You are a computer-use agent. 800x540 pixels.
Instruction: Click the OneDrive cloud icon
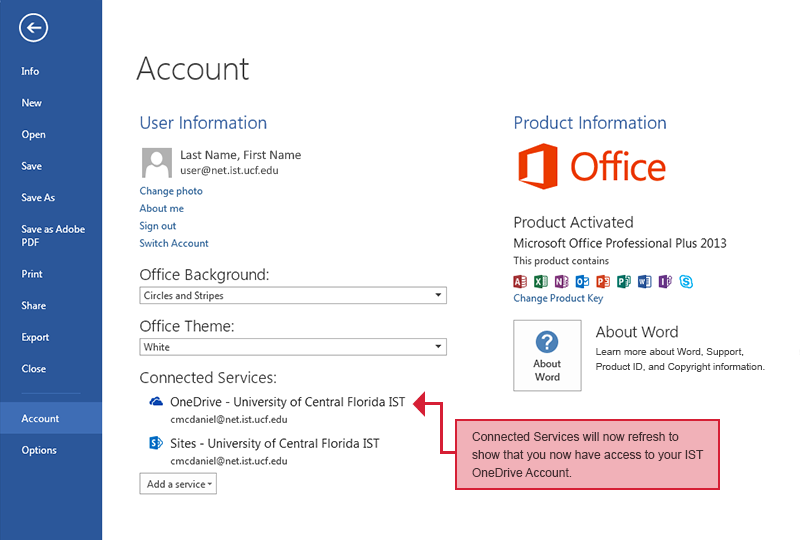[x=156, y=401]
